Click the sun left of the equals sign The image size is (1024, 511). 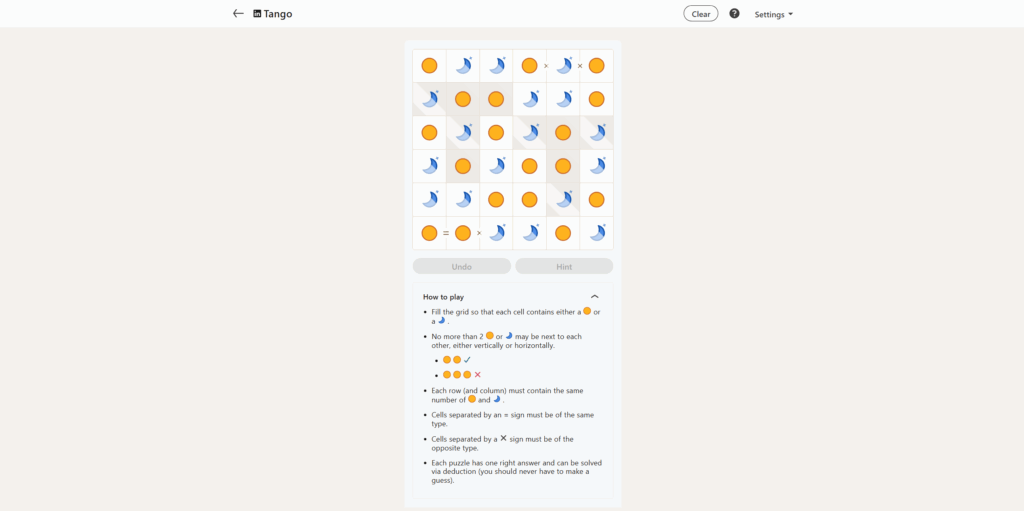429,233
